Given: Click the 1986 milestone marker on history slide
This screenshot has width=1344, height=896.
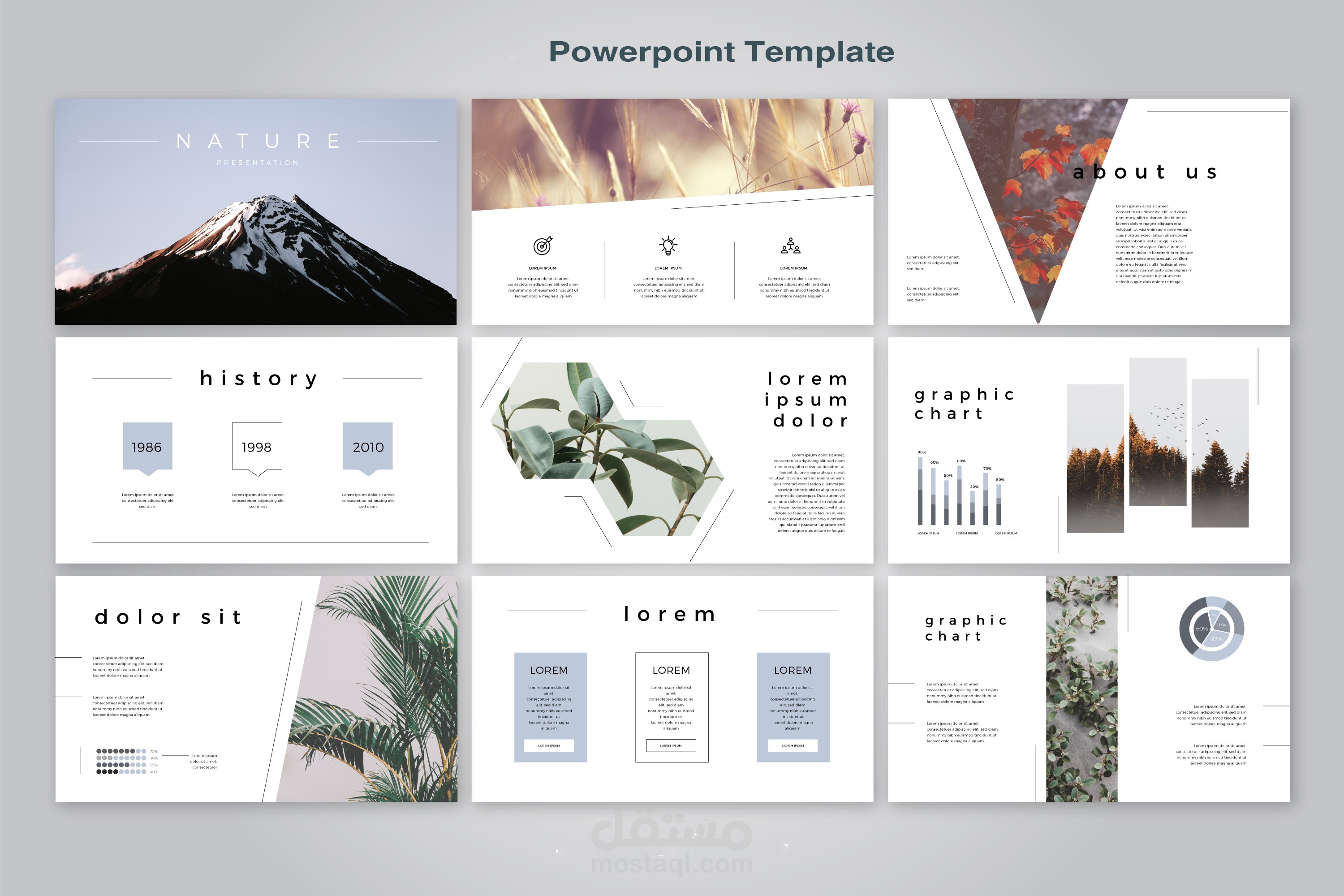Looking at the screenshot, I should (147, 448).
